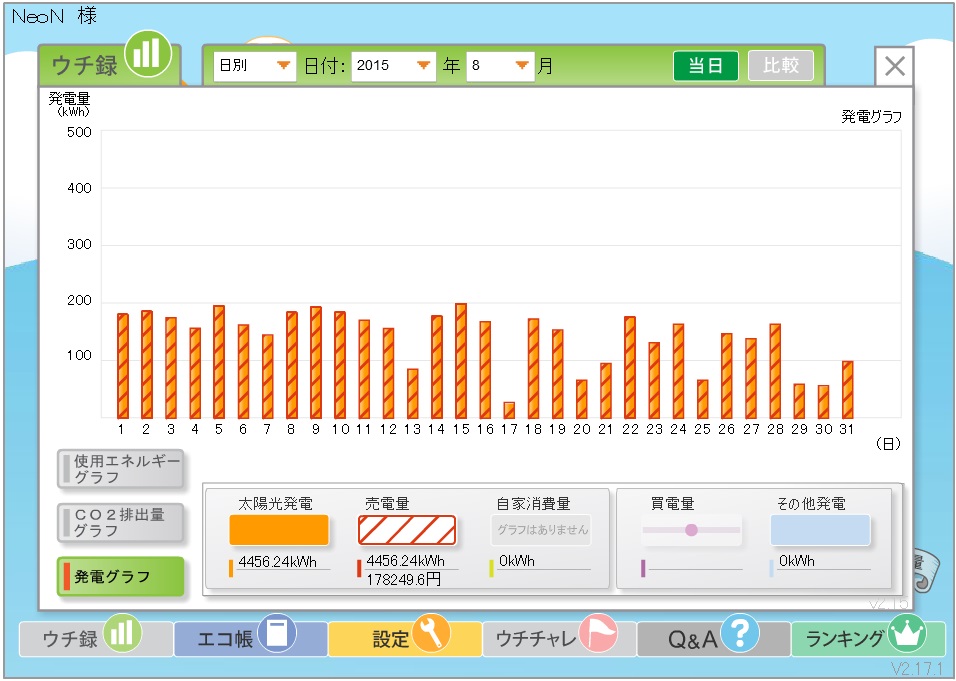This screenshot has width=956, height=681.
Task: Click the エコ帳 notebook icon
Action: pyautogui.click(x=277, y=633)
